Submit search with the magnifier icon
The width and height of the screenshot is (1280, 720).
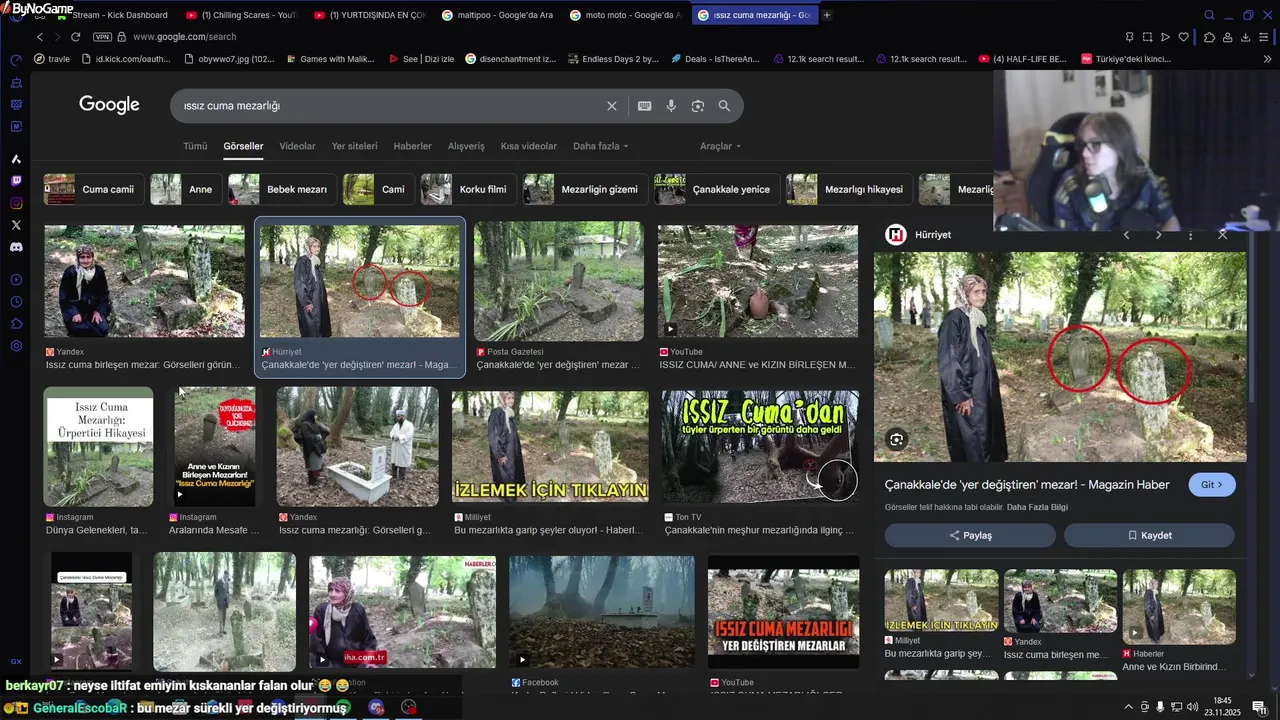724,106
